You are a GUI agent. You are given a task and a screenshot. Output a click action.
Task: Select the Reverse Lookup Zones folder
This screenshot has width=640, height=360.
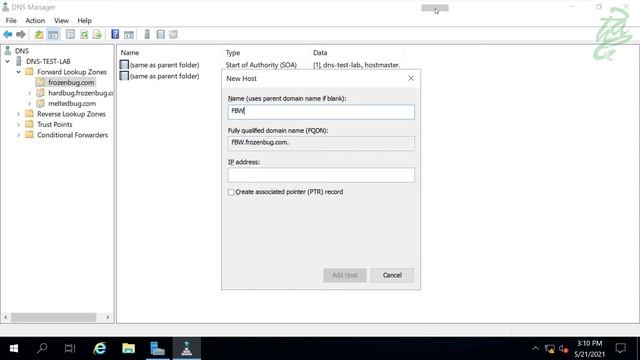(x=71, y=114)
